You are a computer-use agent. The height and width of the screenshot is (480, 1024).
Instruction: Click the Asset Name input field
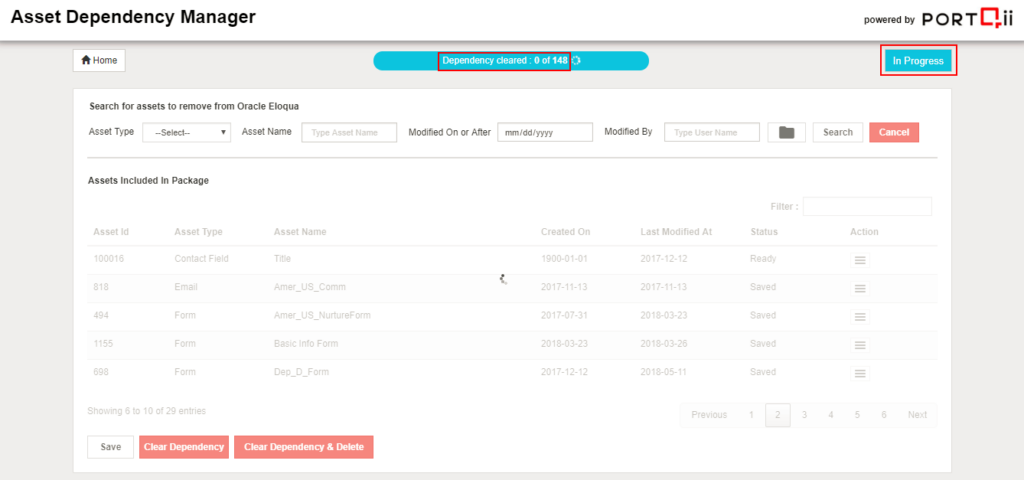pos(349,132)
